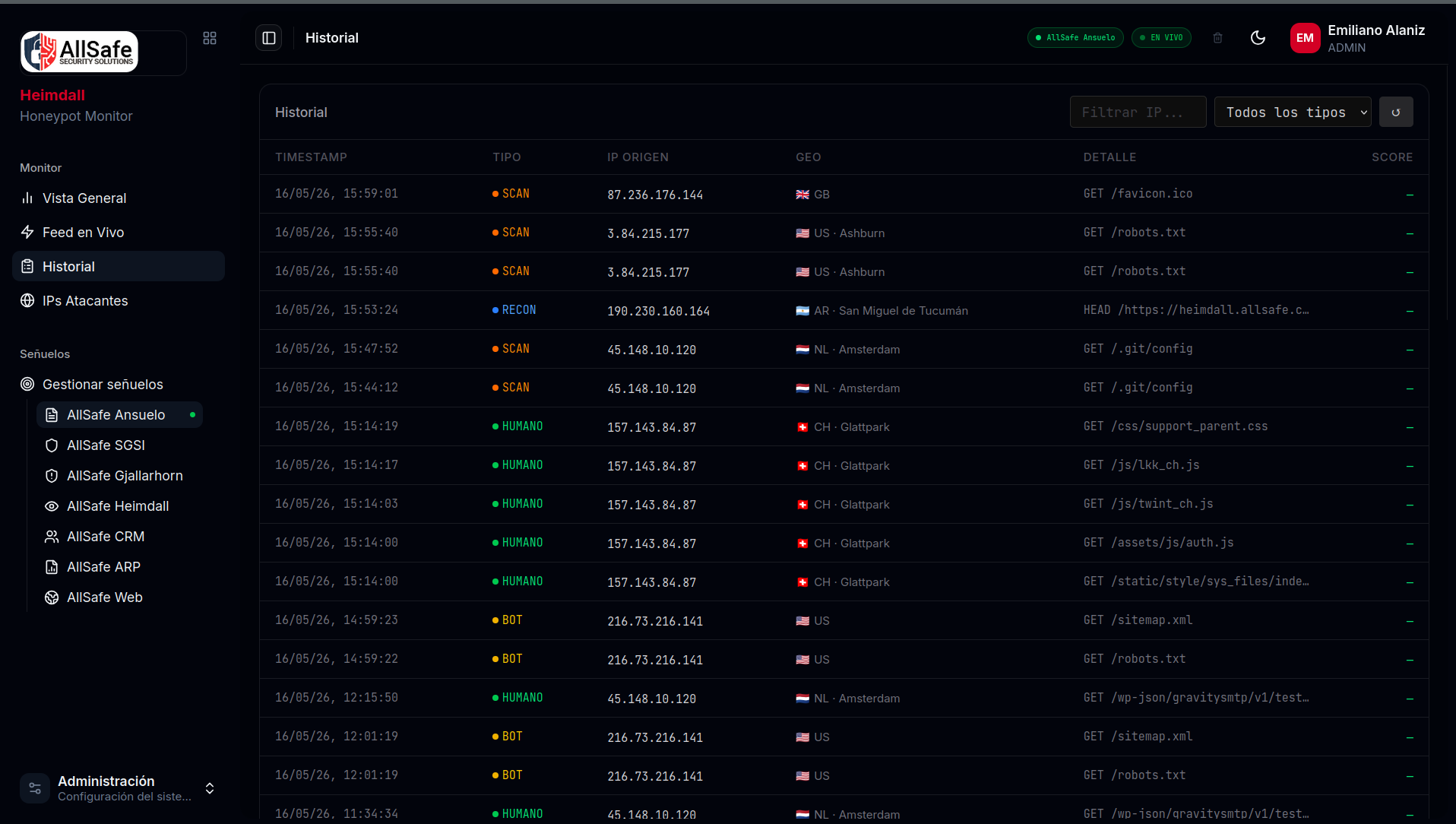This screenshot has height=824, width=1456.
Task: Select the AllSafe ARP honeypot
Action: (x=120, y=567)
